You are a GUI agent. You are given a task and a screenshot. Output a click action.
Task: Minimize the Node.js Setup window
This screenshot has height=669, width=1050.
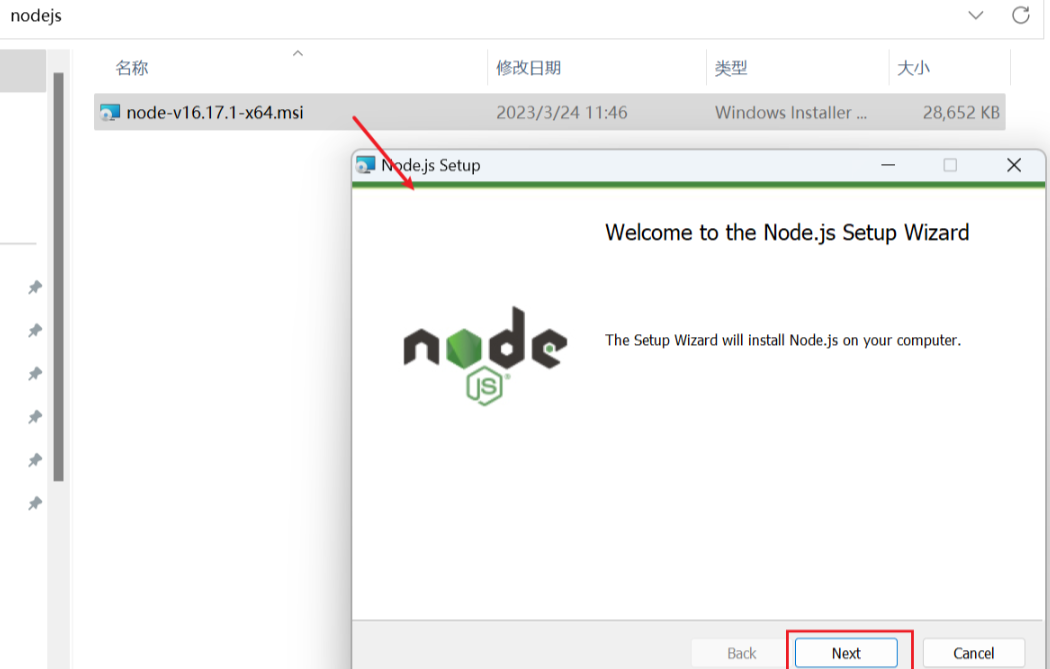click(888, 165)
